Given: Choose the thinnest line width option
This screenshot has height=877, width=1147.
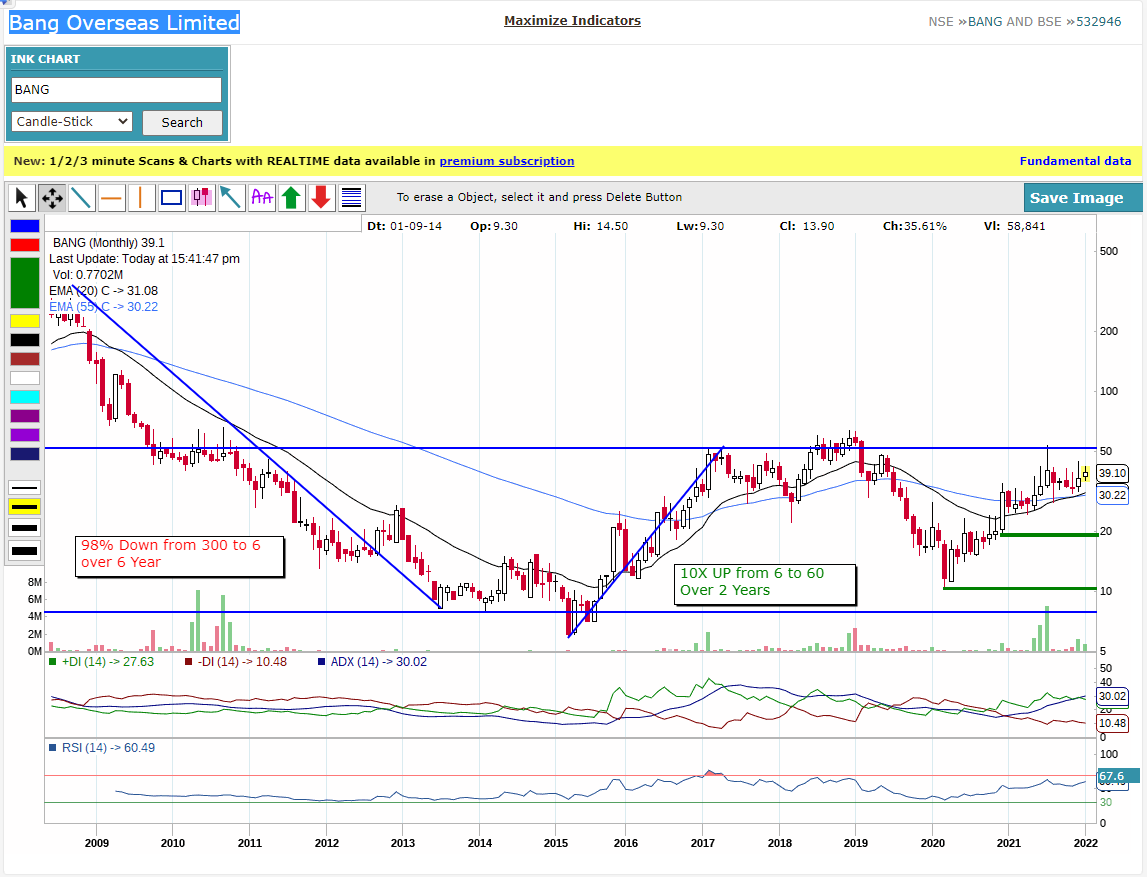Looking at the screenshot, I should [x=25, y=488].
